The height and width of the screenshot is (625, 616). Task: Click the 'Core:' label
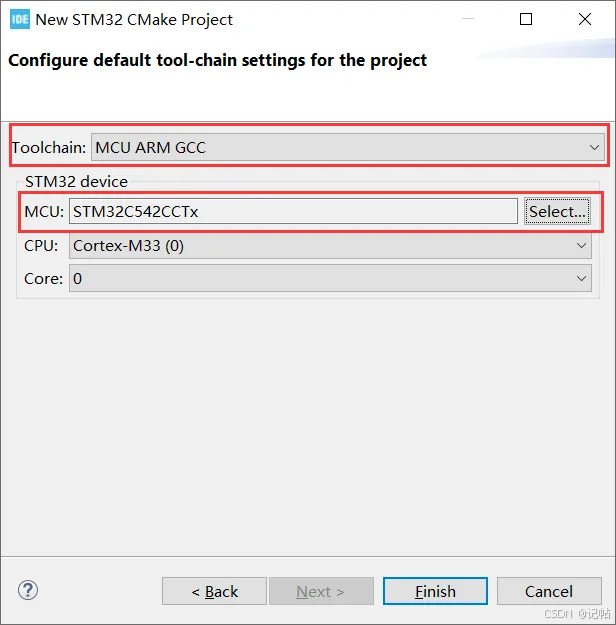pyautogui.click(x=43, y=279)
